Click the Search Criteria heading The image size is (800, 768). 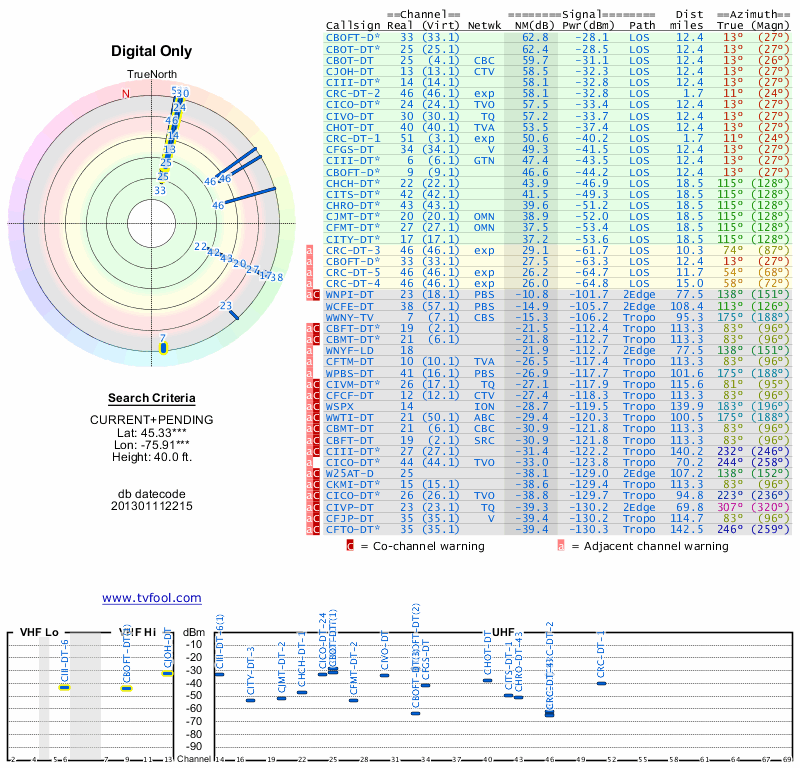pos(152,398)
